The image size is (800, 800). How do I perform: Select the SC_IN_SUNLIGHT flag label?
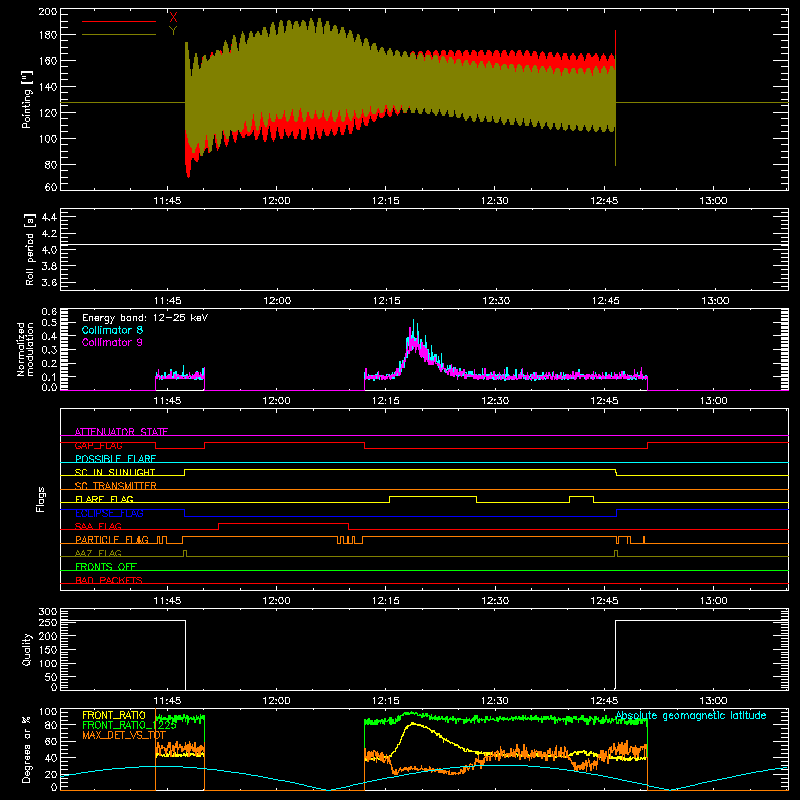115,472
